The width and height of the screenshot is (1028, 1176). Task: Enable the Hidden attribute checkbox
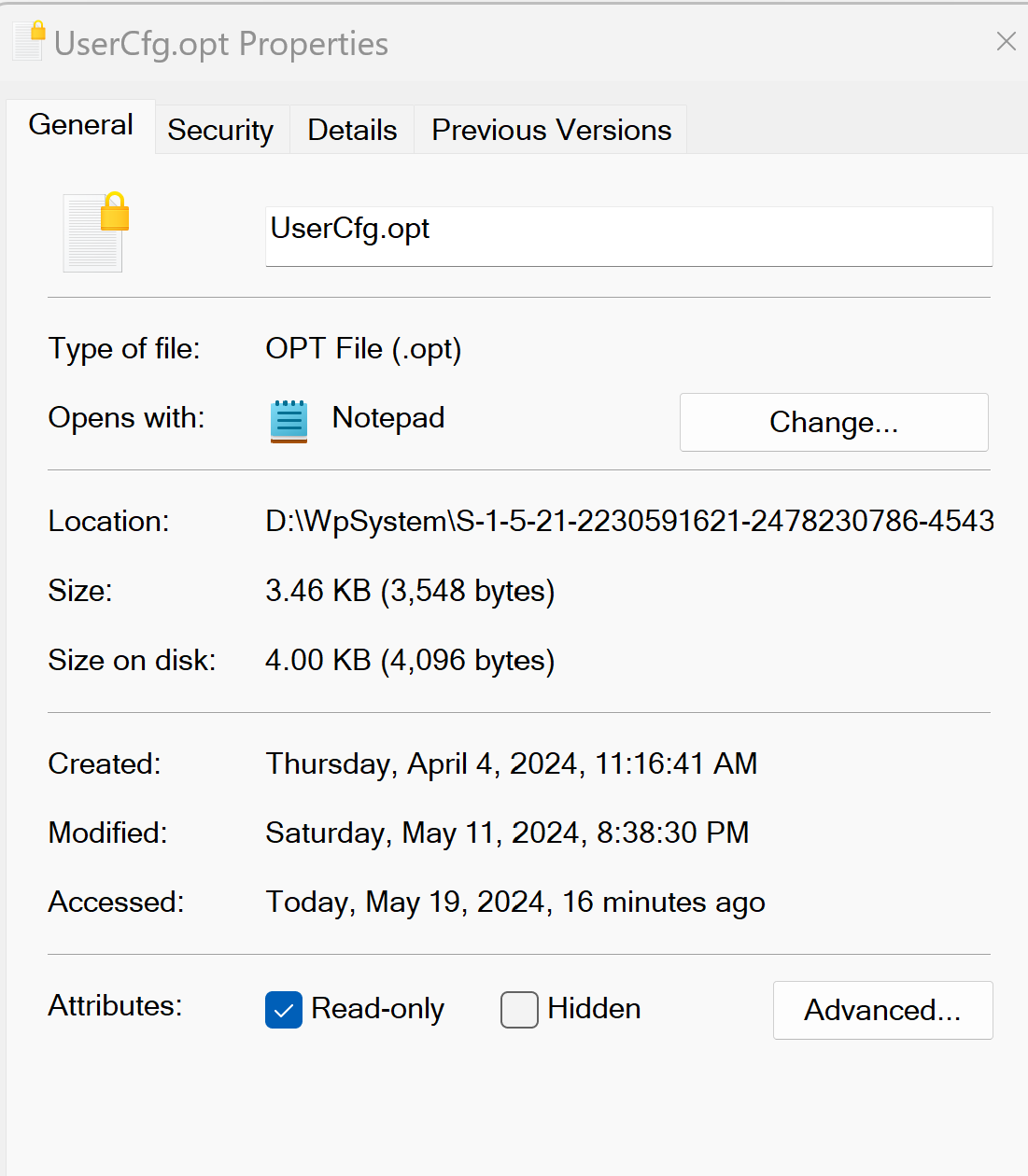pyautogui.click(x=519, y=1010)
